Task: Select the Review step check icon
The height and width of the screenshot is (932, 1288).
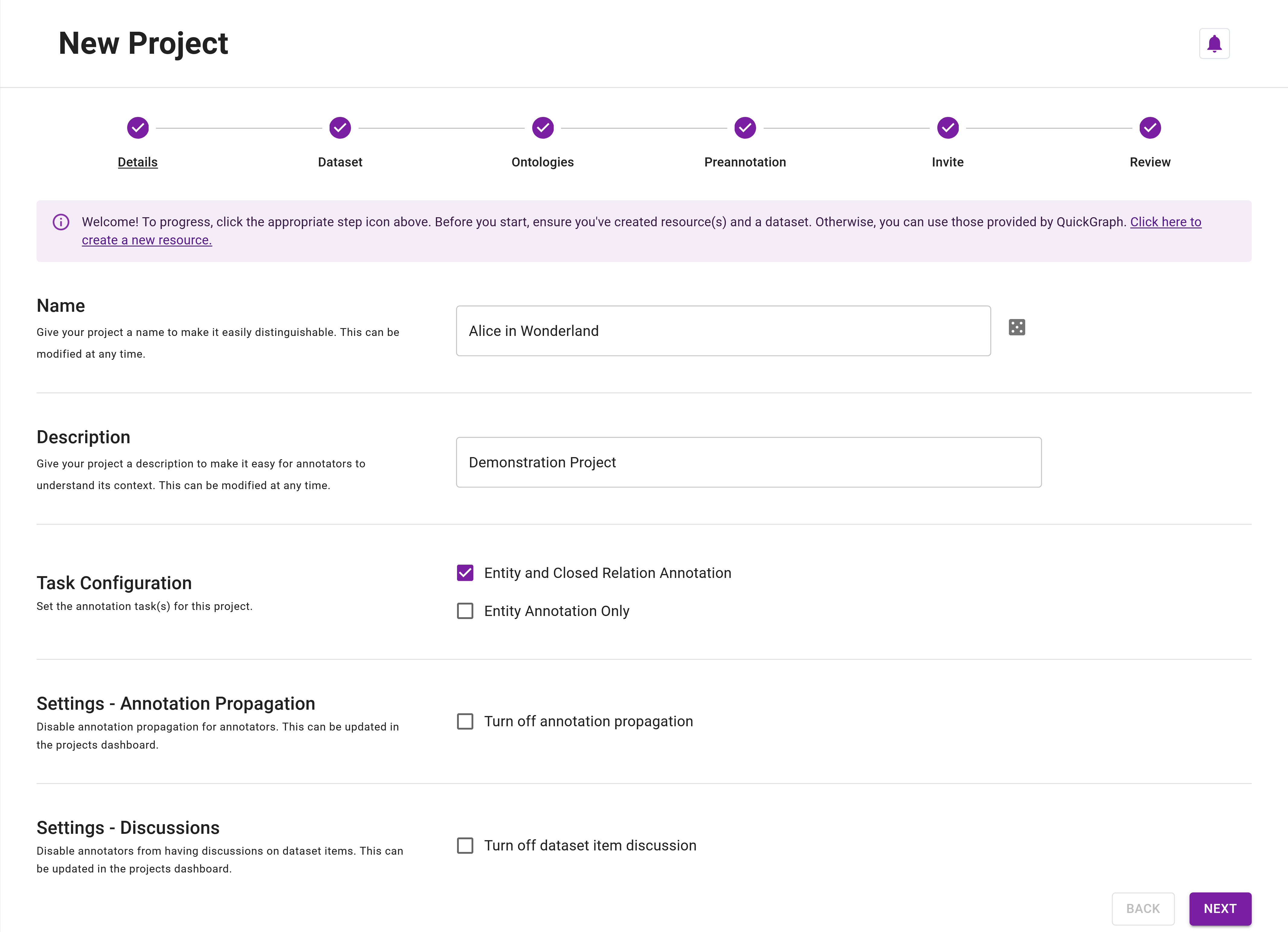Action: 1149,128
